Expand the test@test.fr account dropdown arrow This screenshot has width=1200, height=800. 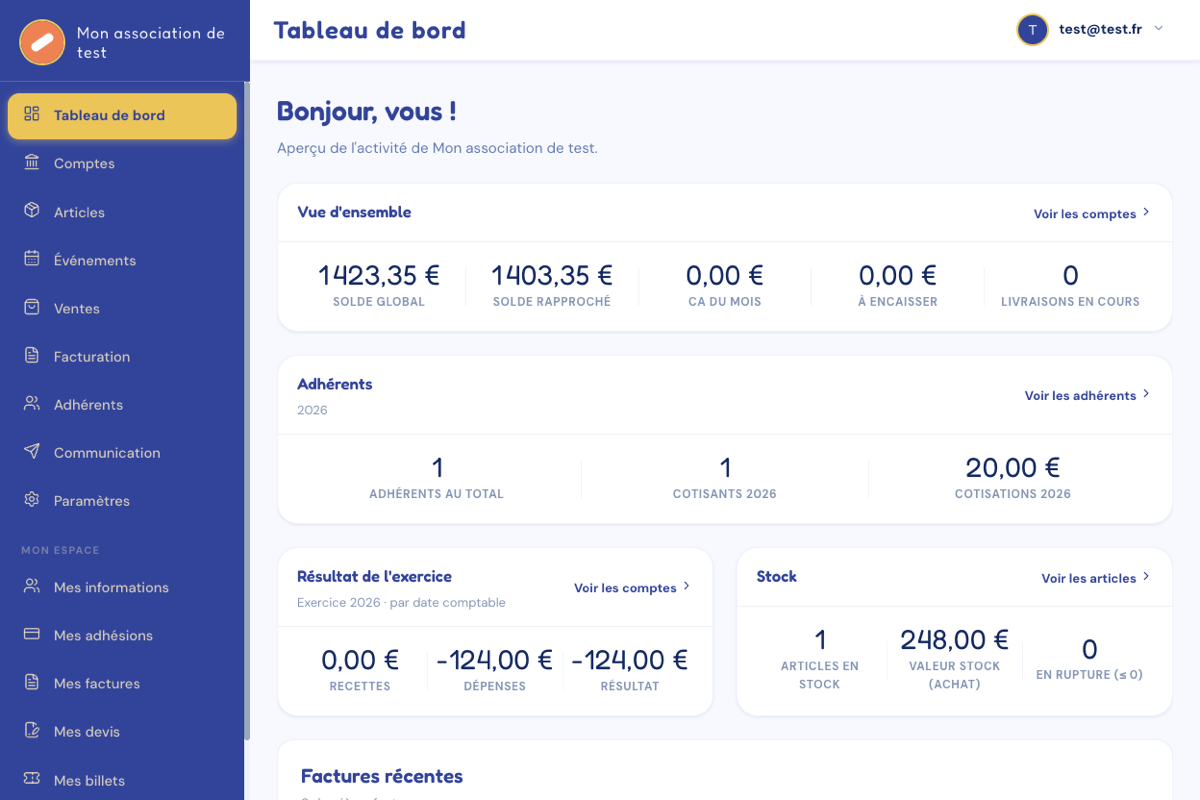pyautogui.click(x=1159, y=29)
